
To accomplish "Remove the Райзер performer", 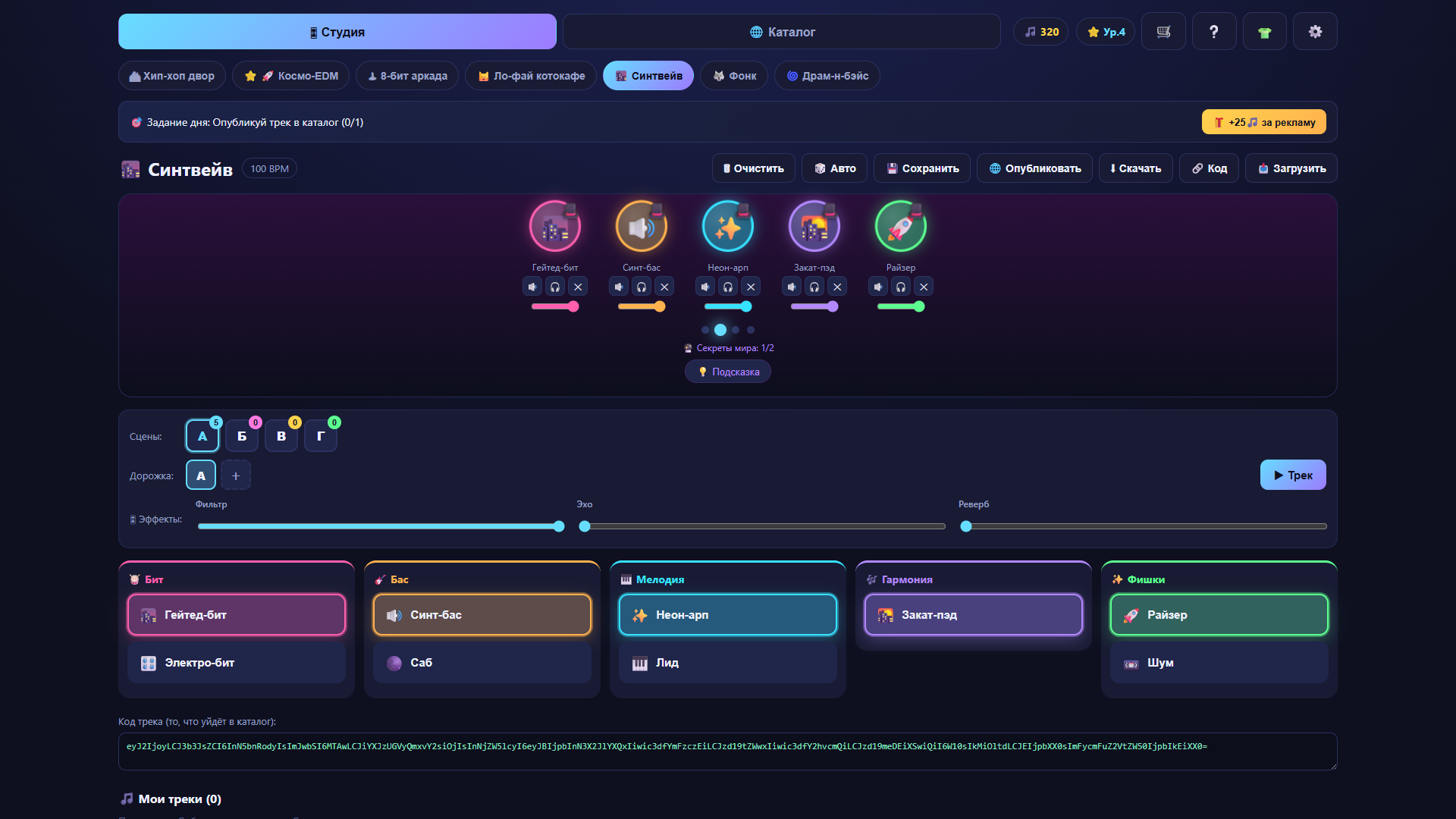I will click(x=924, y=287).
